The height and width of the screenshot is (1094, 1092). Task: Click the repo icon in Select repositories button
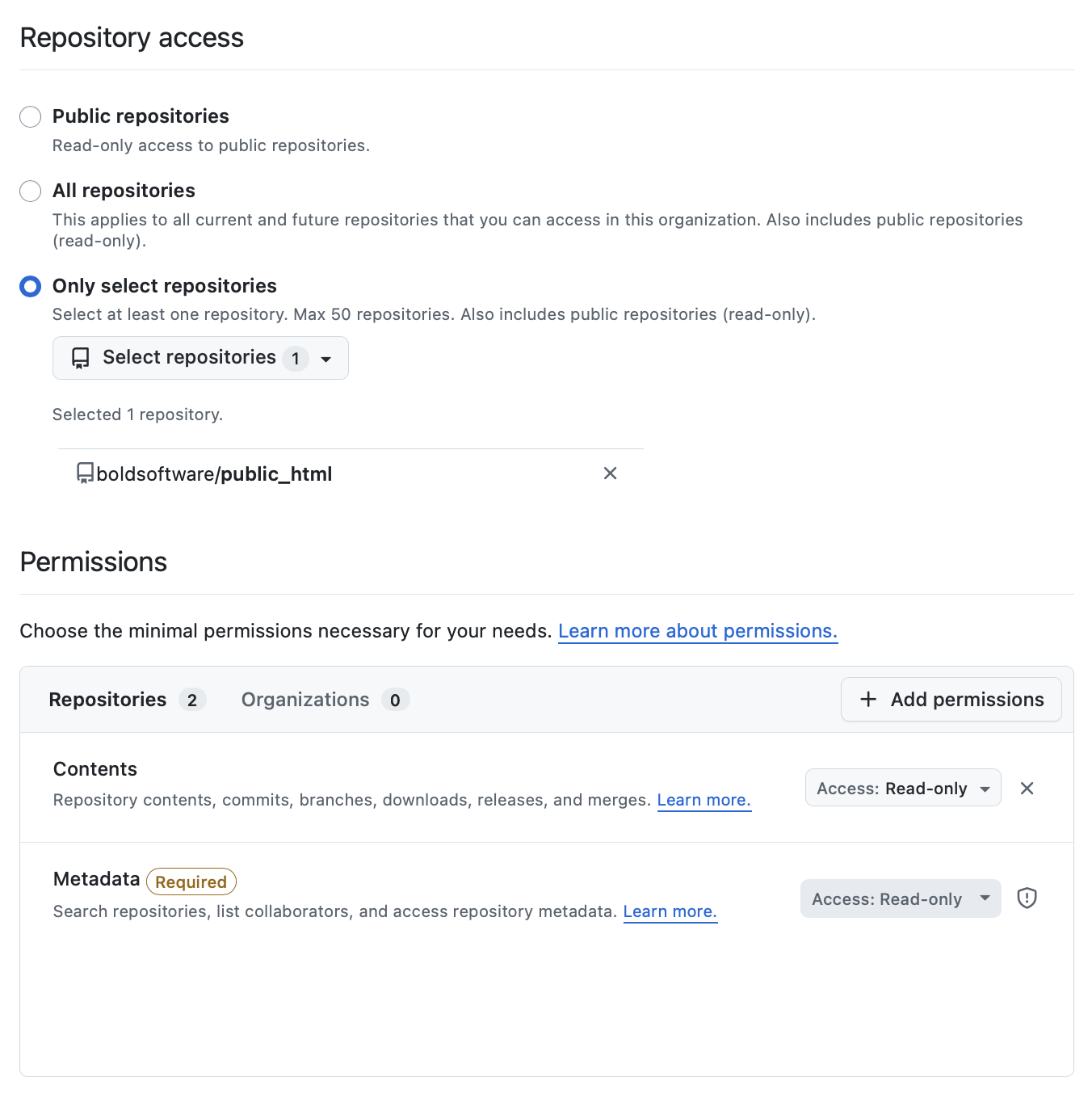[x=81, y=358]
